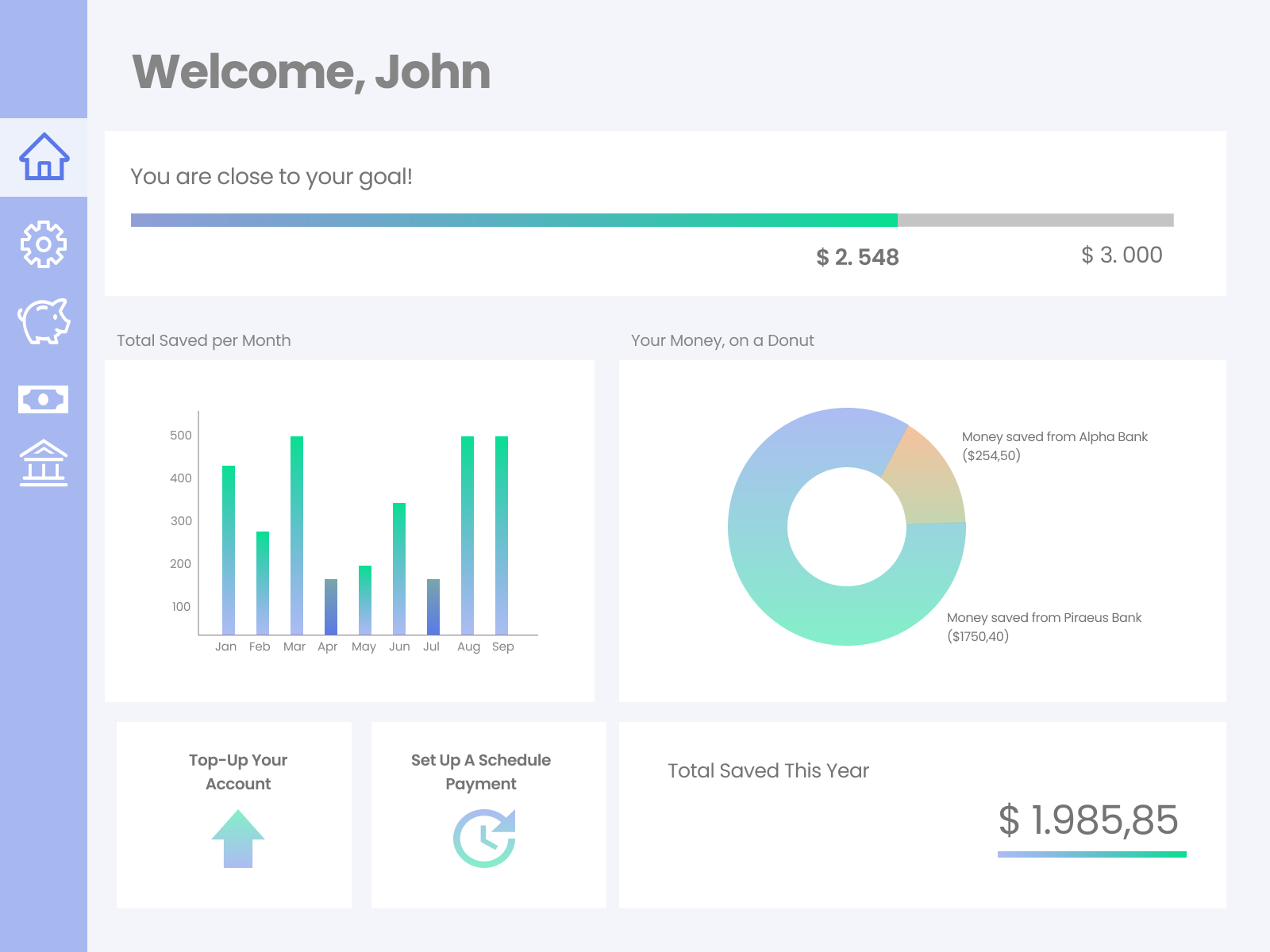Click the Alpha Bank orange donut segment

click(x=927, y=481)
